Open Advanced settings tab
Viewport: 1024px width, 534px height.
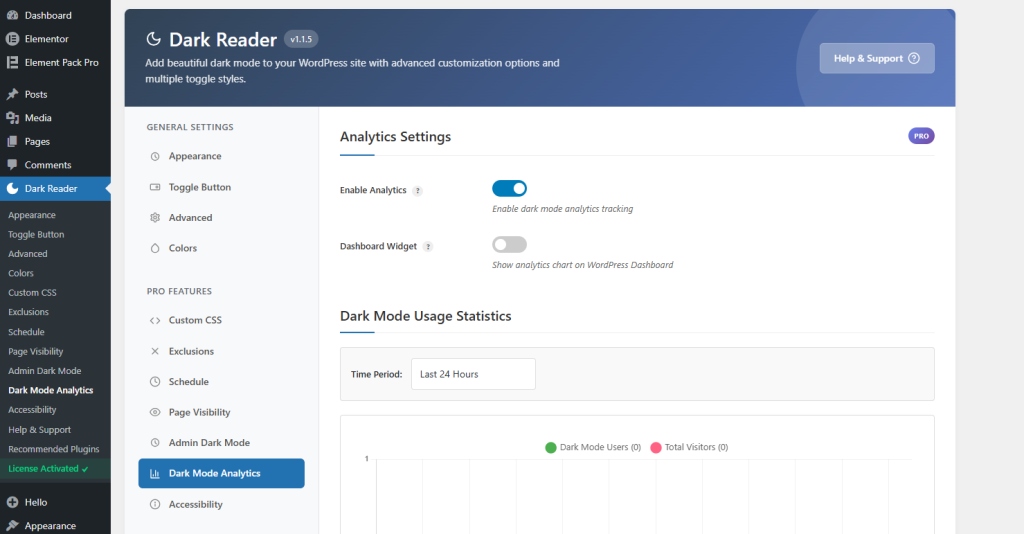click(221, 217)
